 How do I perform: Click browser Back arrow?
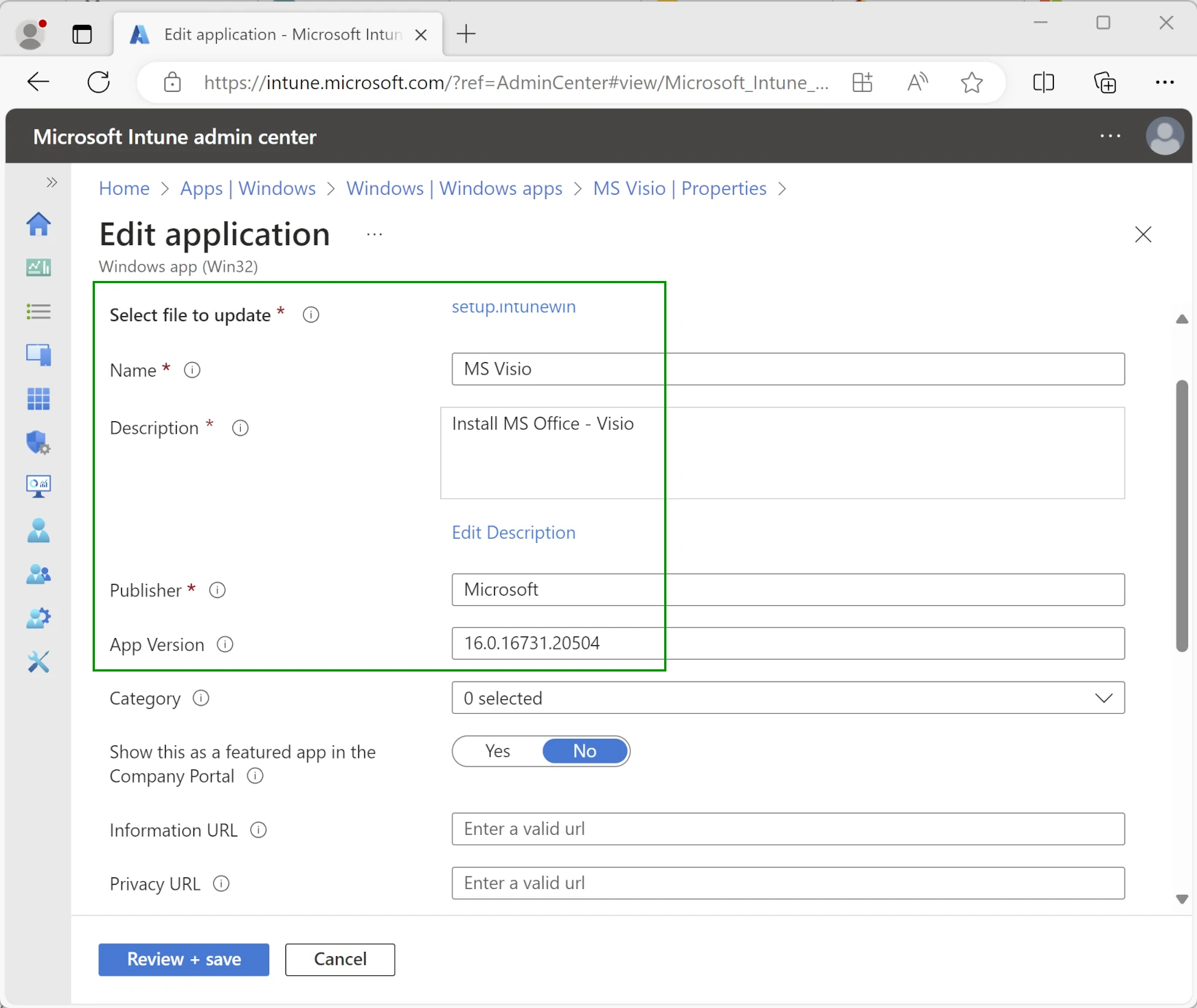pyautogui.click(x=38, y=82)
